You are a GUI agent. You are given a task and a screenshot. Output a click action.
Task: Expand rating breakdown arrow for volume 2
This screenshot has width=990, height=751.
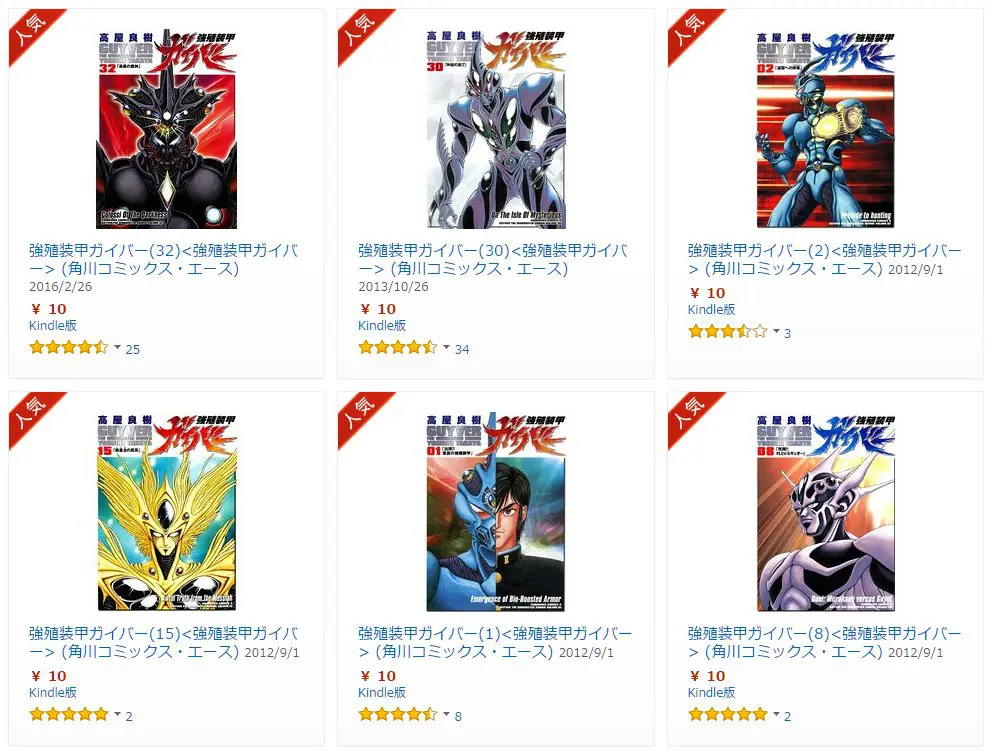point(776,331)
